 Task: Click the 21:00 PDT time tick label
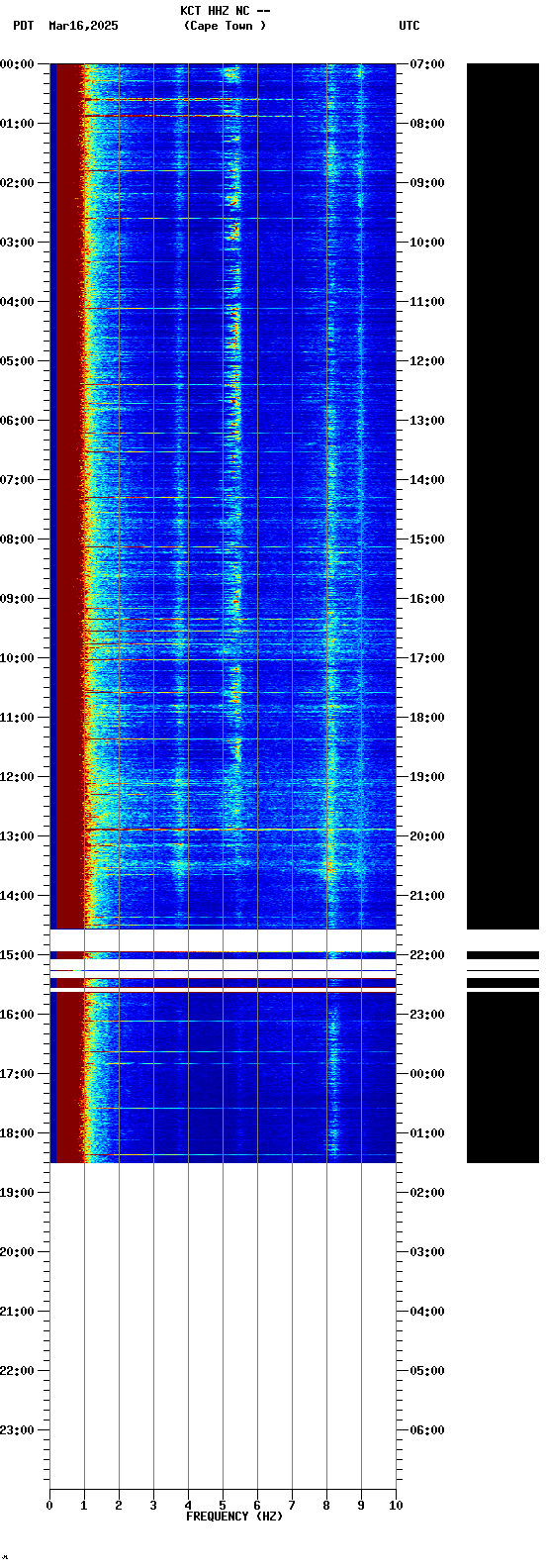(17, 1312)
